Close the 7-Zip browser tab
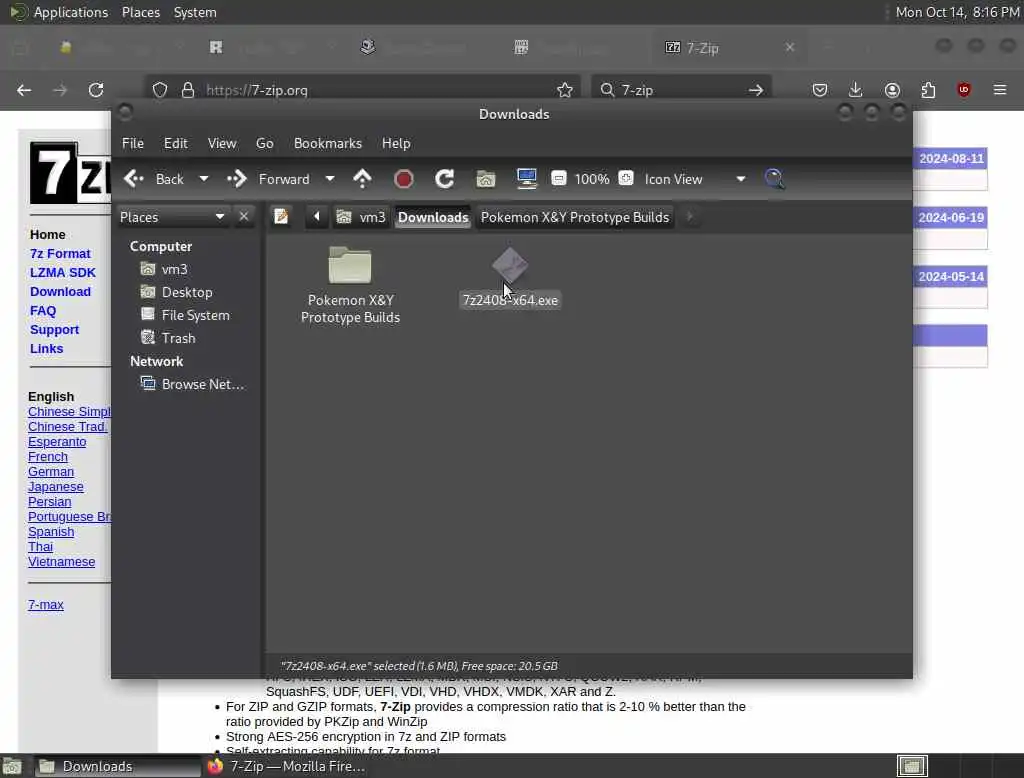 coord(790,47)
